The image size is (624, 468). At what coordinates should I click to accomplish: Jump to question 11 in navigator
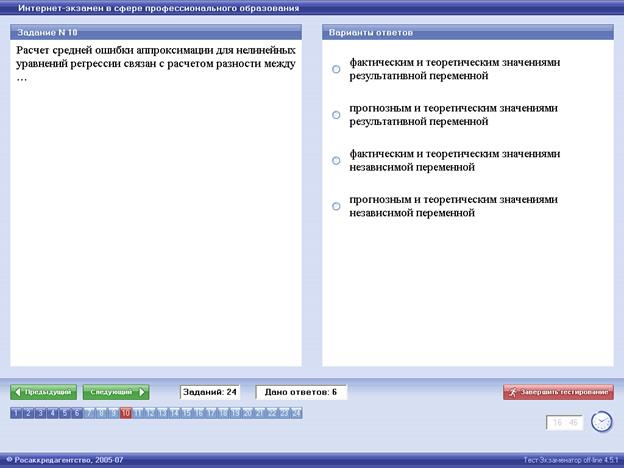(x=138, y=413)
